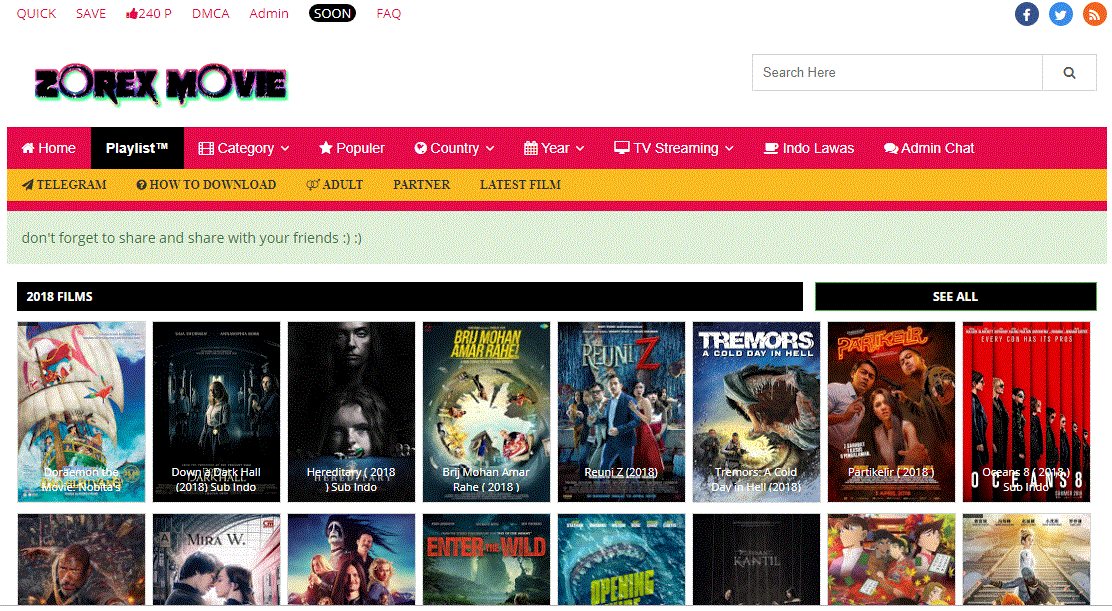Click the search magnifier button
This screenshot has height=611, width=1112.
(x=1069, y=72)
